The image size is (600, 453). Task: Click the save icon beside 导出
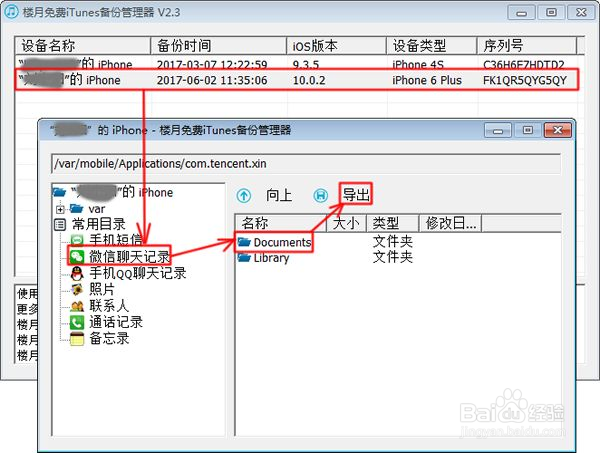tap(321, 196)
